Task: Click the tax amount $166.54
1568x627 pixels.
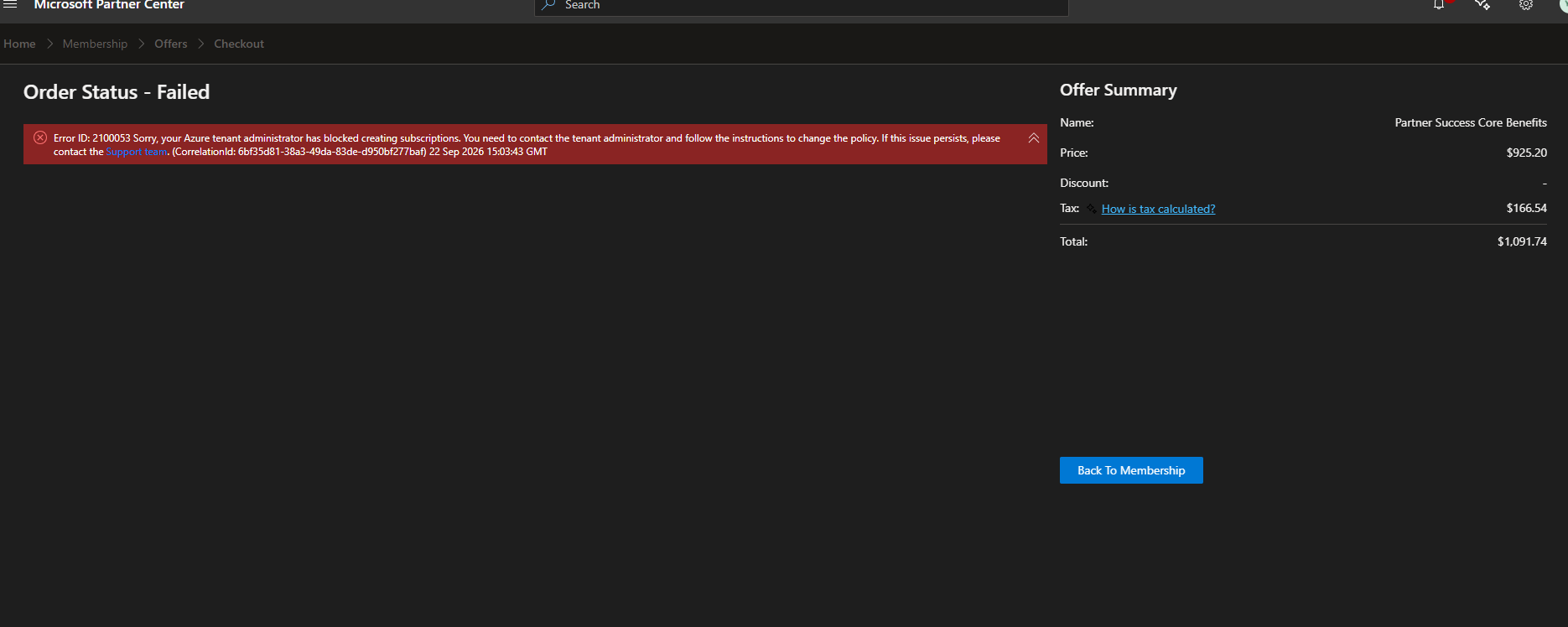Action: [1526, 208]
